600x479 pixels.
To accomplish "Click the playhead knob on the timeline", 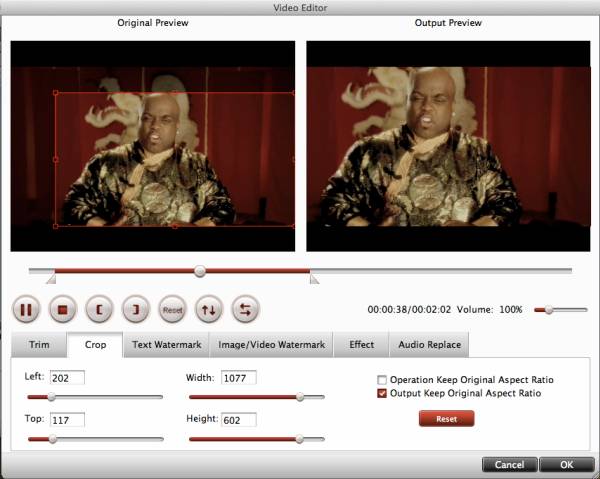I will pyautogui.click(x=199, y=271).
